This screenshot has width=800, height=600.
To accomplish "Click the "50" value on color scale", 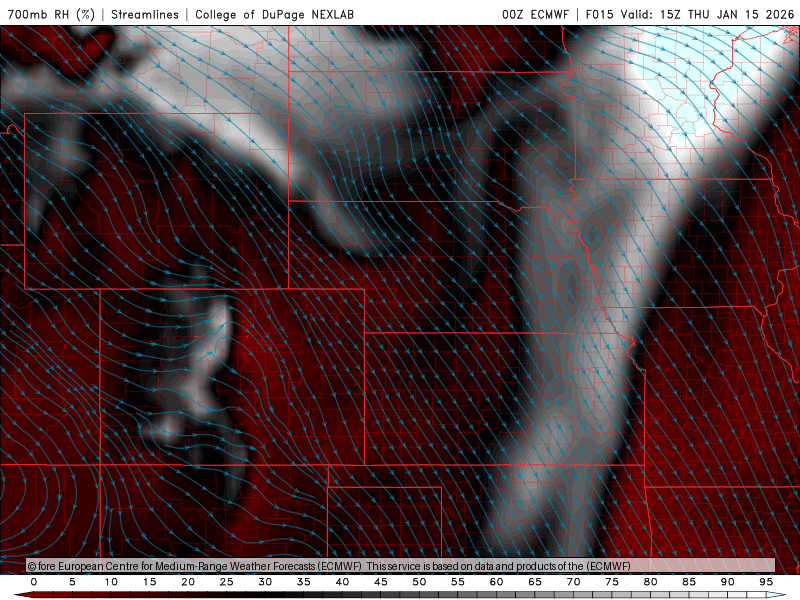I will [x=419, y=582].
